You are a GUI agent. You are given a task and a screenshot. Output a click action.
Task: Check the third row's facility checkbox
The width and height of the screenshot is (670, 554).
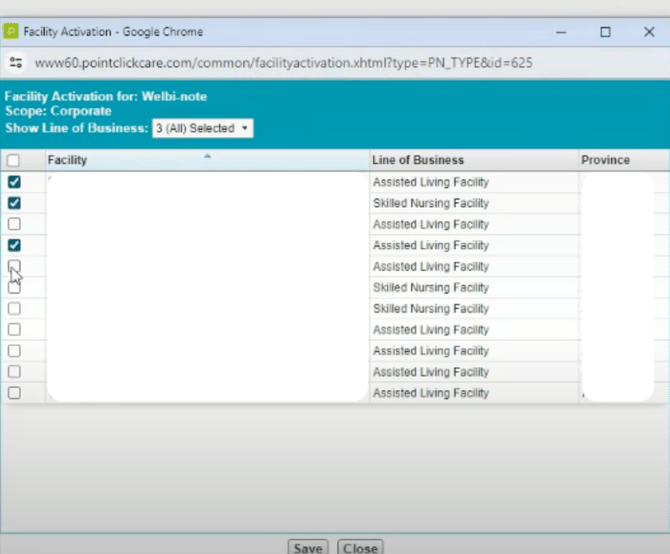pyautogui.click(x=14, y=224)
